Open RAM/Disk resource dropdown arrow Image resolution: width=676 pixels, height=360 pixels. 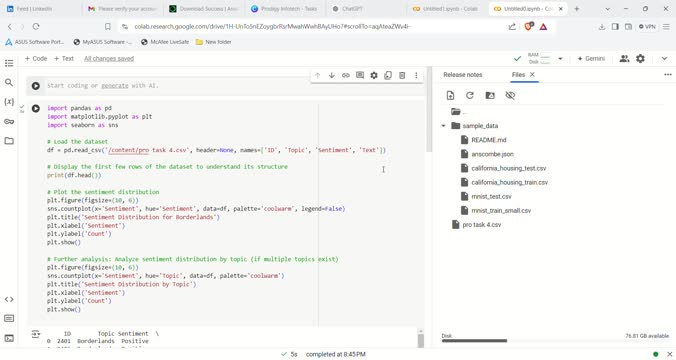pyautogui.click(x=560, y=59)
